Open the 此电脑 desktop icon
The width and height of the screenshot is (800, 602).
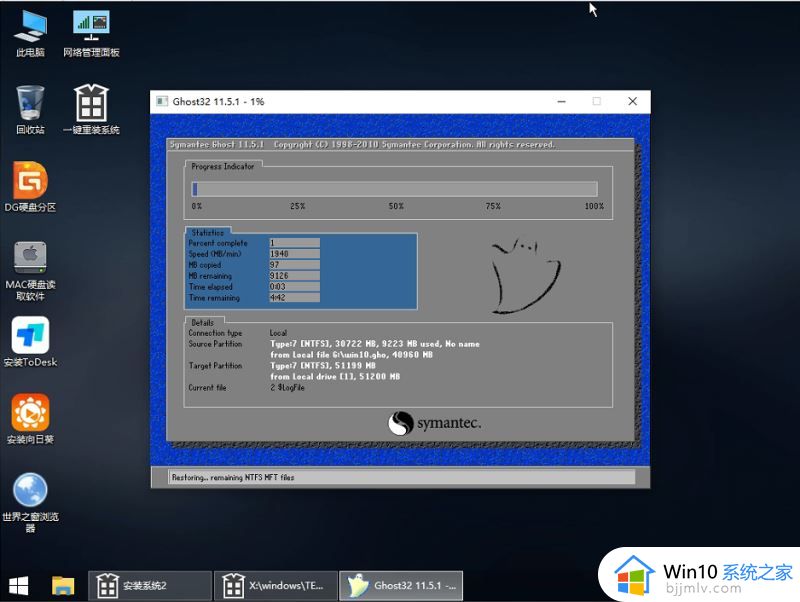click(30, 33)
